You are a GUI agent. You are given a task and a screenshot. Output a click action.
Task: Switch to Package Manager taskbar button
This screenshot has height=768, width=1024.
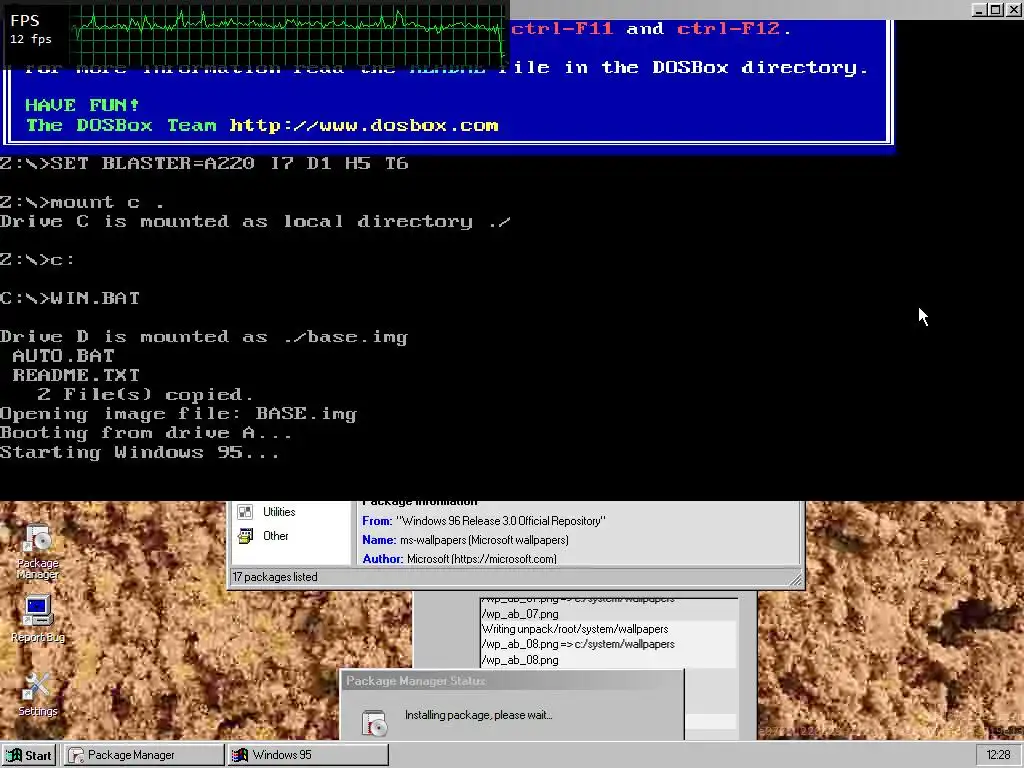[x=144, y=755]
